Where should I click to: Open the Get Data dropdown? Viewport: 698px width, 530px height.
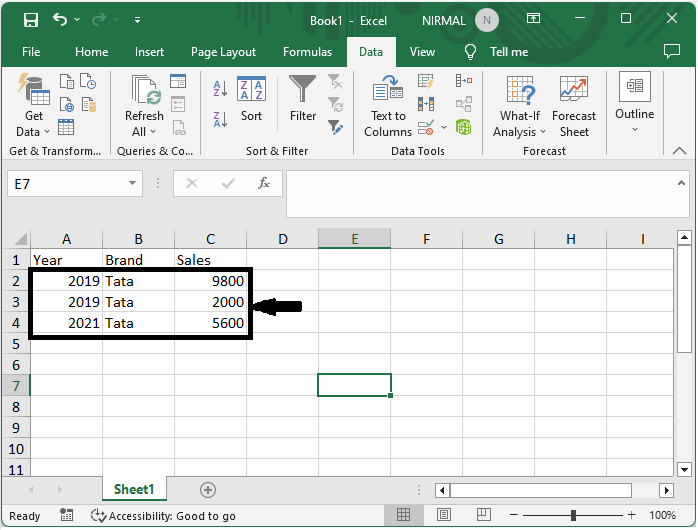33,106
